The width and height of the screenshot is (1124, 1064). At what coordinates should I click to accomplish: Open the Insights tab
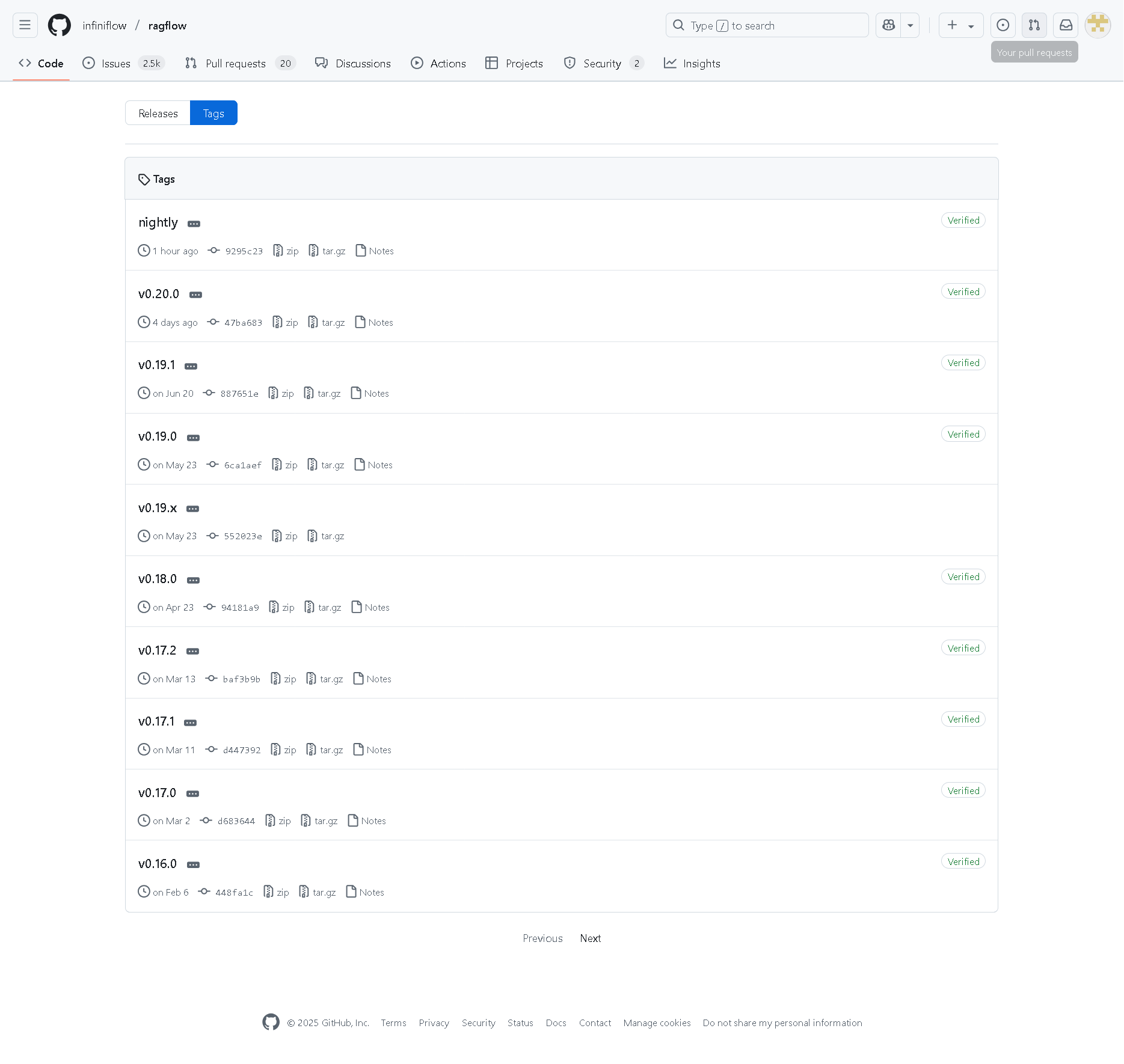pyautogui.click(x=692, y=63)
